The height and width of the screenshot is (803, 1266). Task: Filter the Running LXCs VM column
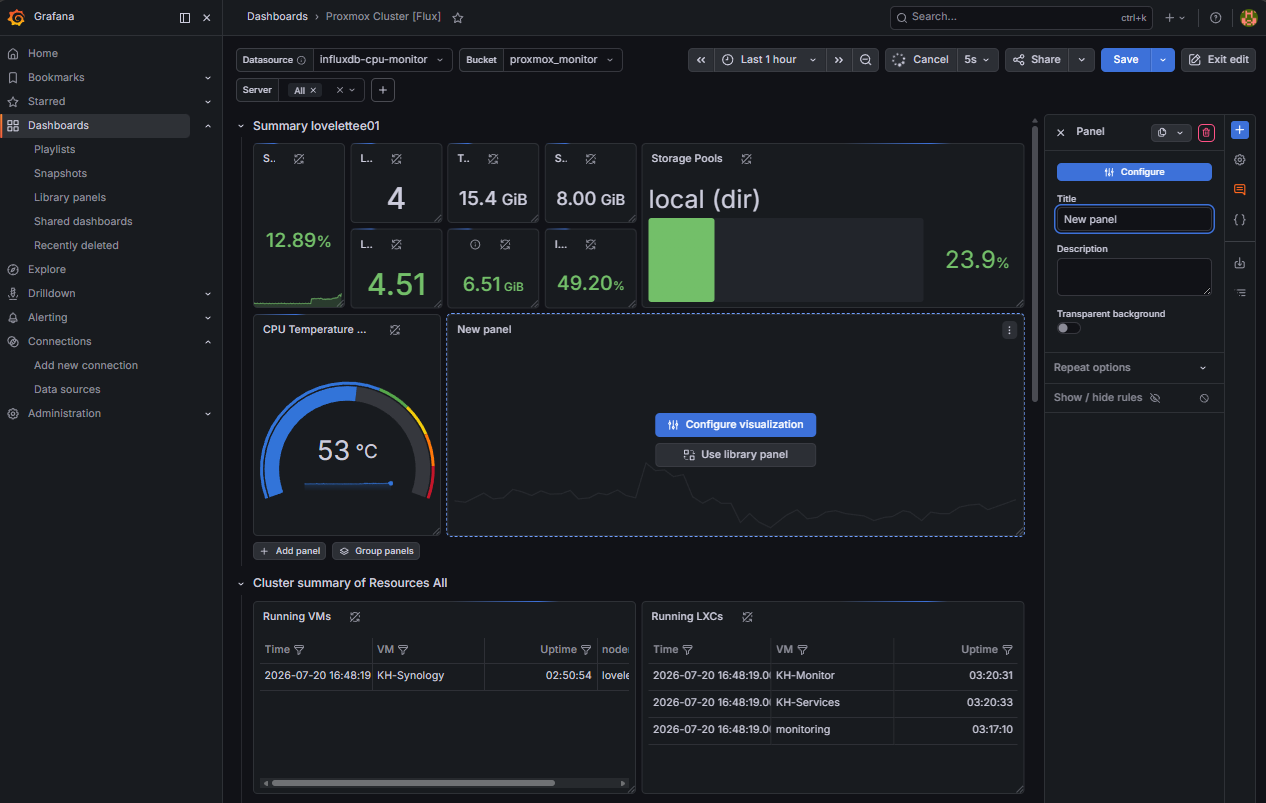tap(802, 650)
